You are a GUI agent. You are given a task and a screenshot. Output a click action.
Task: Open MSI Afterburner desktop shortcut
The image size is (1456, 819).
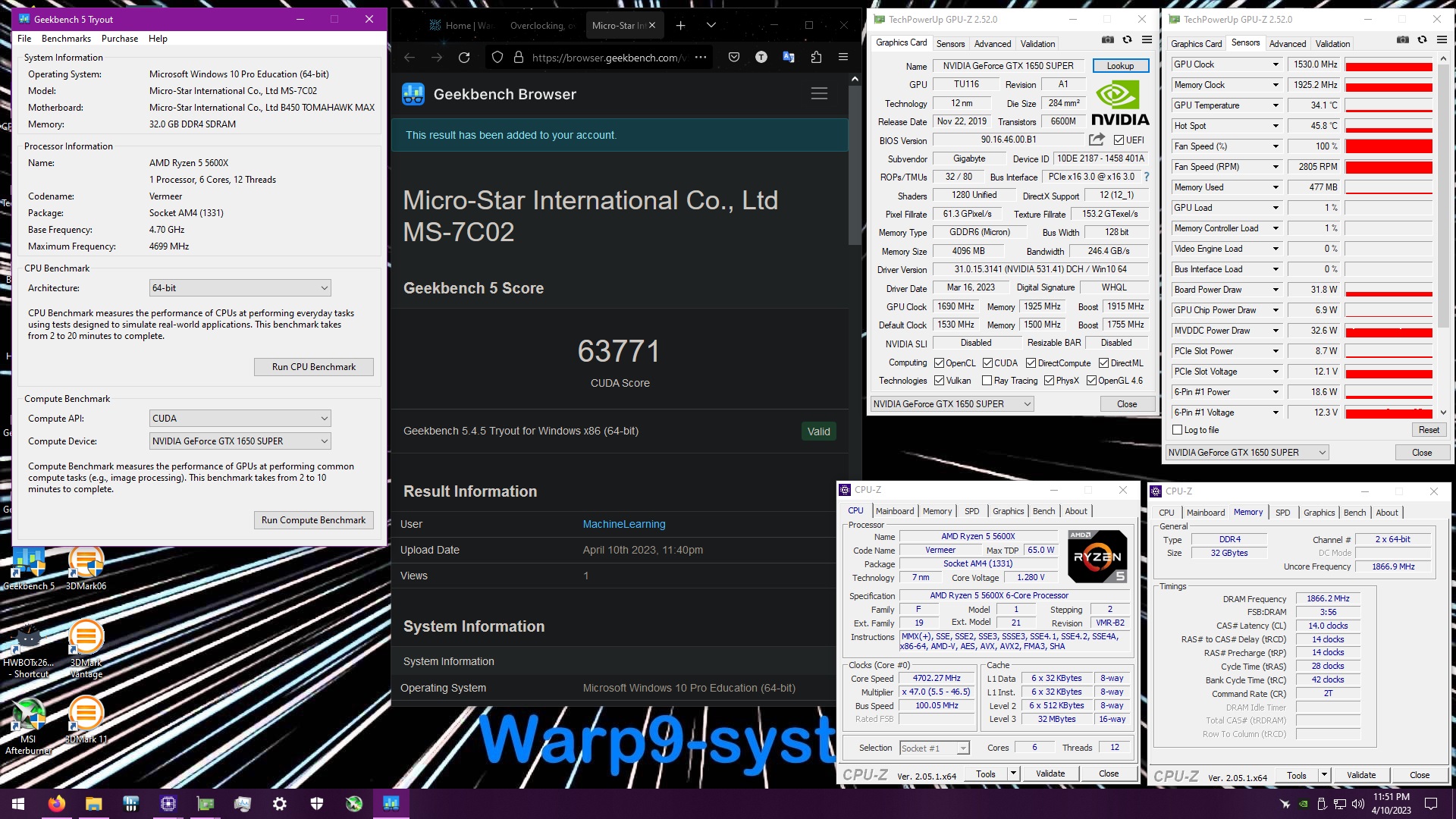[29, 726]
